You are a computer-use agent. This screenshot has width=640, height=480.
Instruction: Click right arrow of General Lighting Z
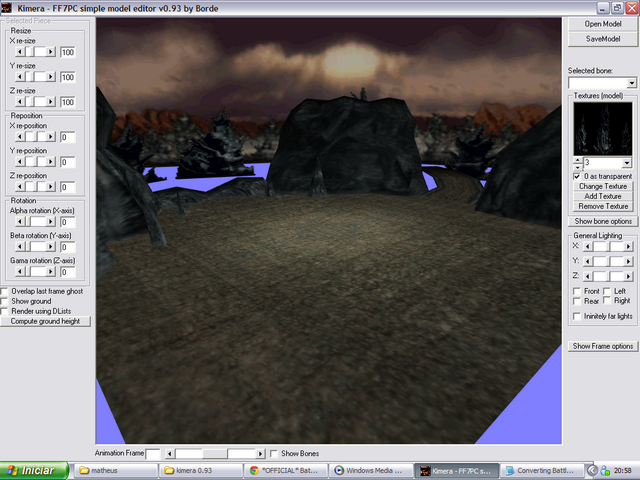pyautogui.click(x=629, y=276)
